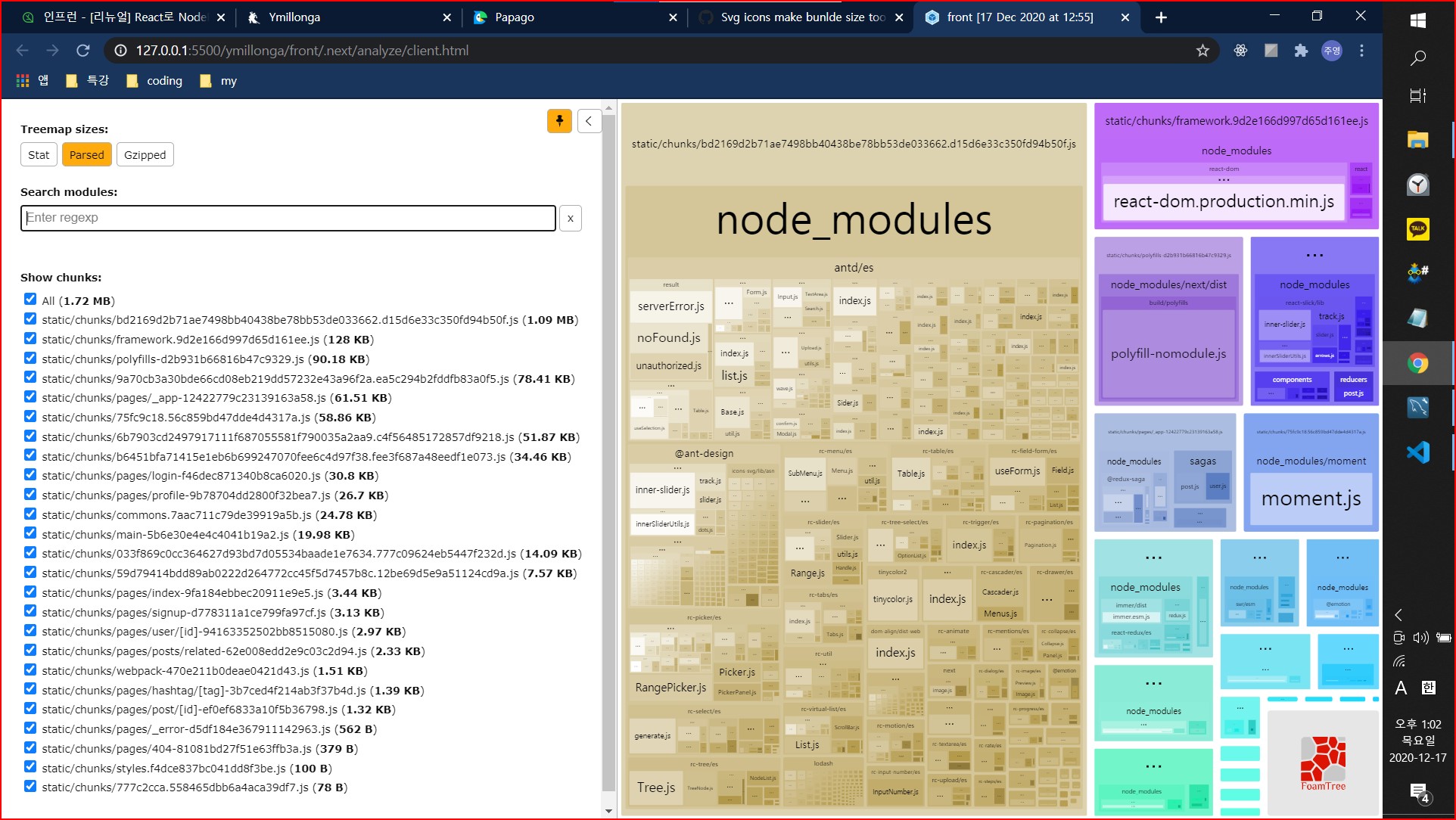Uncheck the framework.9d2e166d997d65d161ee.js chunk

(30, 339)
